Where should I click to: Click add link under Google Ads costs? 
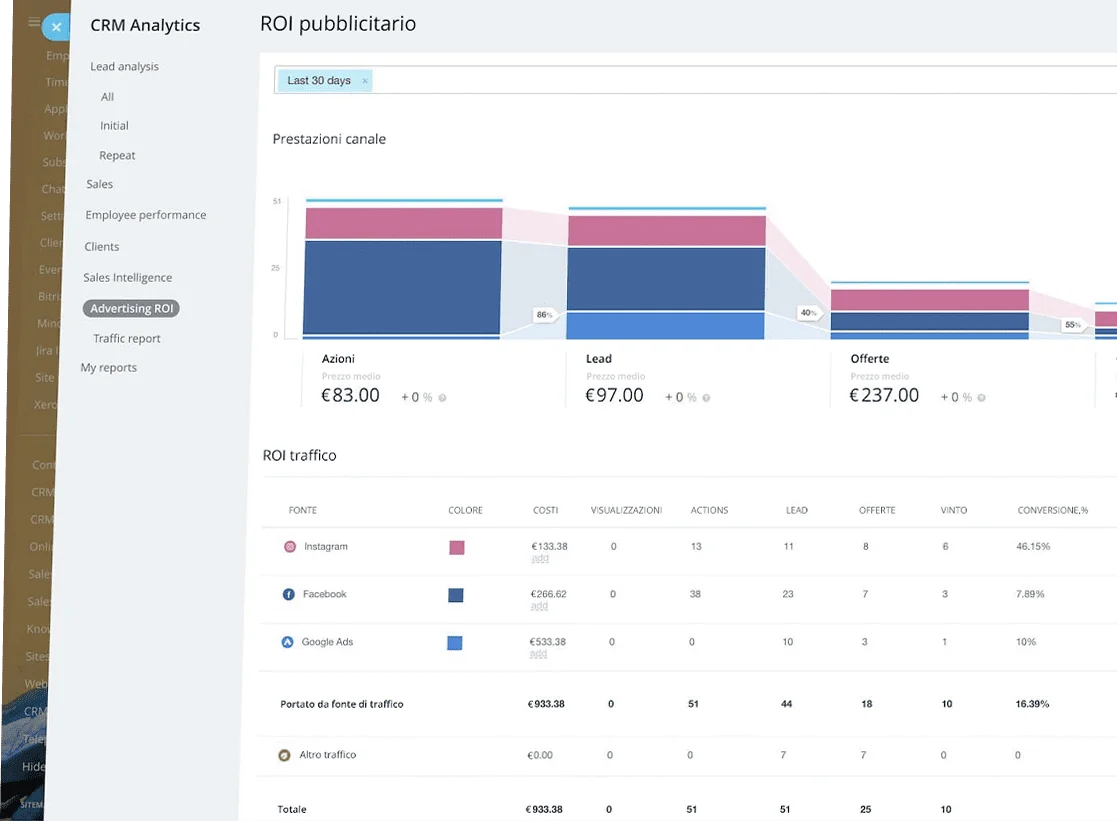coord(538,654)
